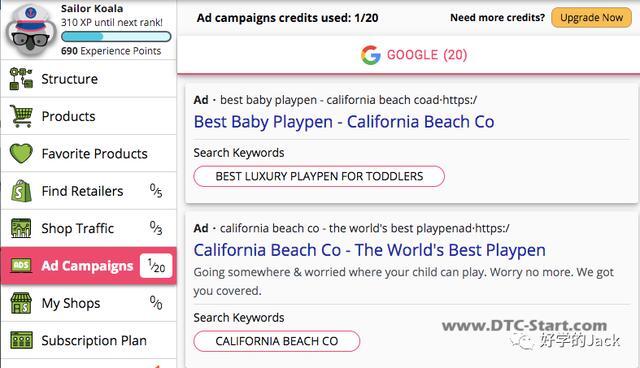
Task: Click the Google logo icon
Action: click(x=371, y=55)
